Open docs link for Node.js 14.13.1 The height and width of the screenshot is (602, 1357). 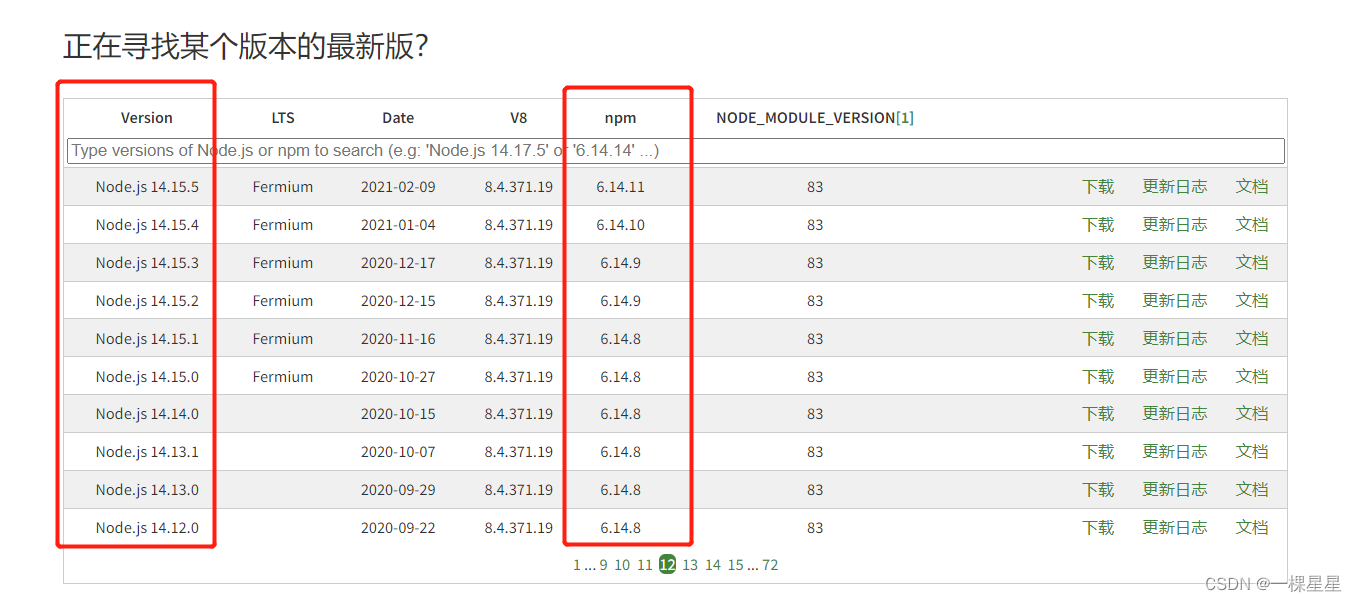pos(1252,452)
